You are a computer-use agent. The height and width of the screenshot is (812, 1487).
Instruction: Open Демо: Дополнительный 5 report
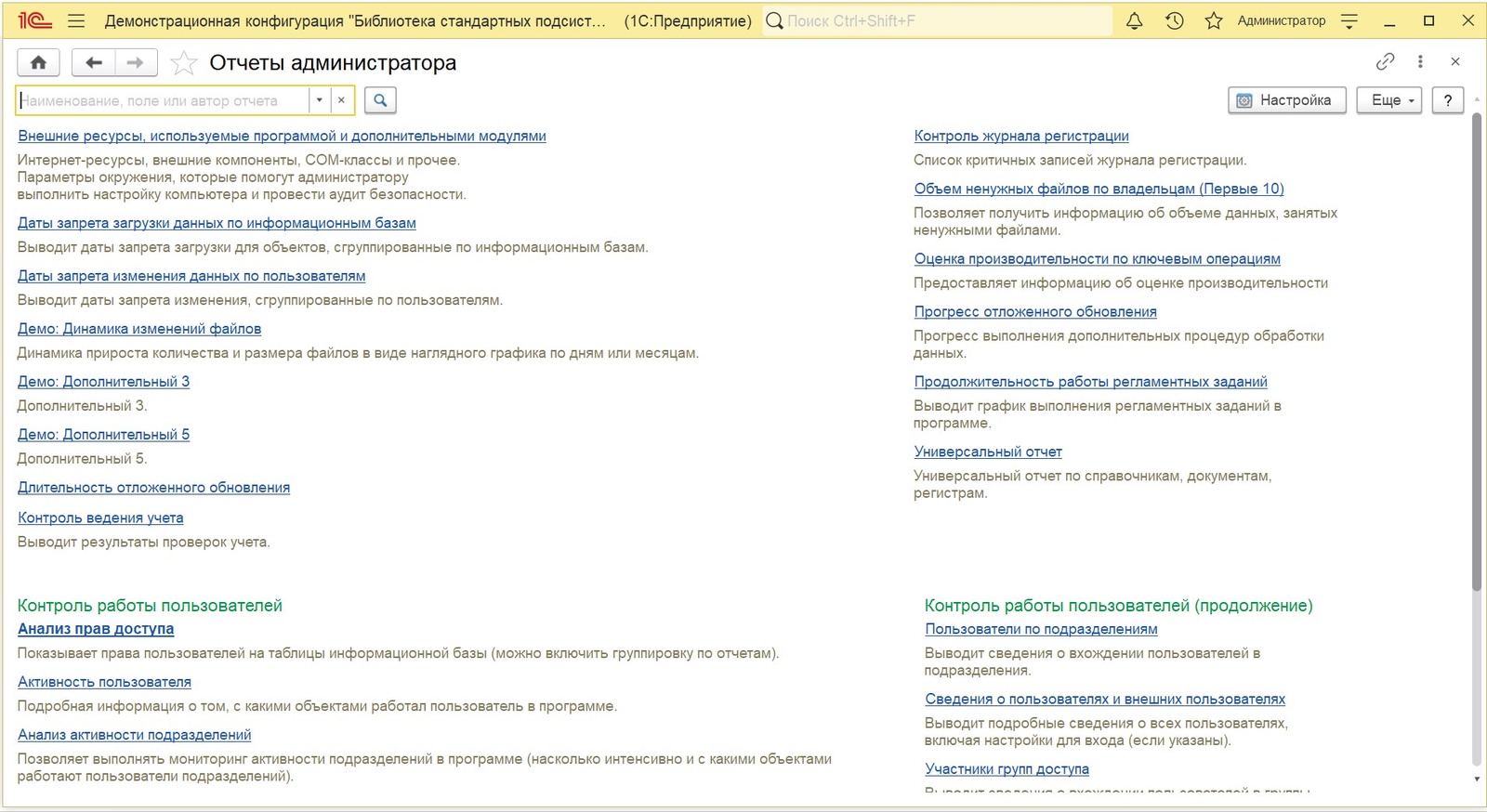coord(103,435)
